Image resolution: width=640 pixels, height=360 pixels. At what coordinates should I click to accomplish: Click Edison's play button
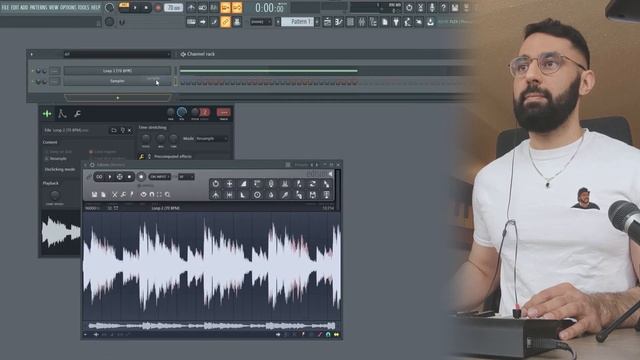[x=109, y=177]
